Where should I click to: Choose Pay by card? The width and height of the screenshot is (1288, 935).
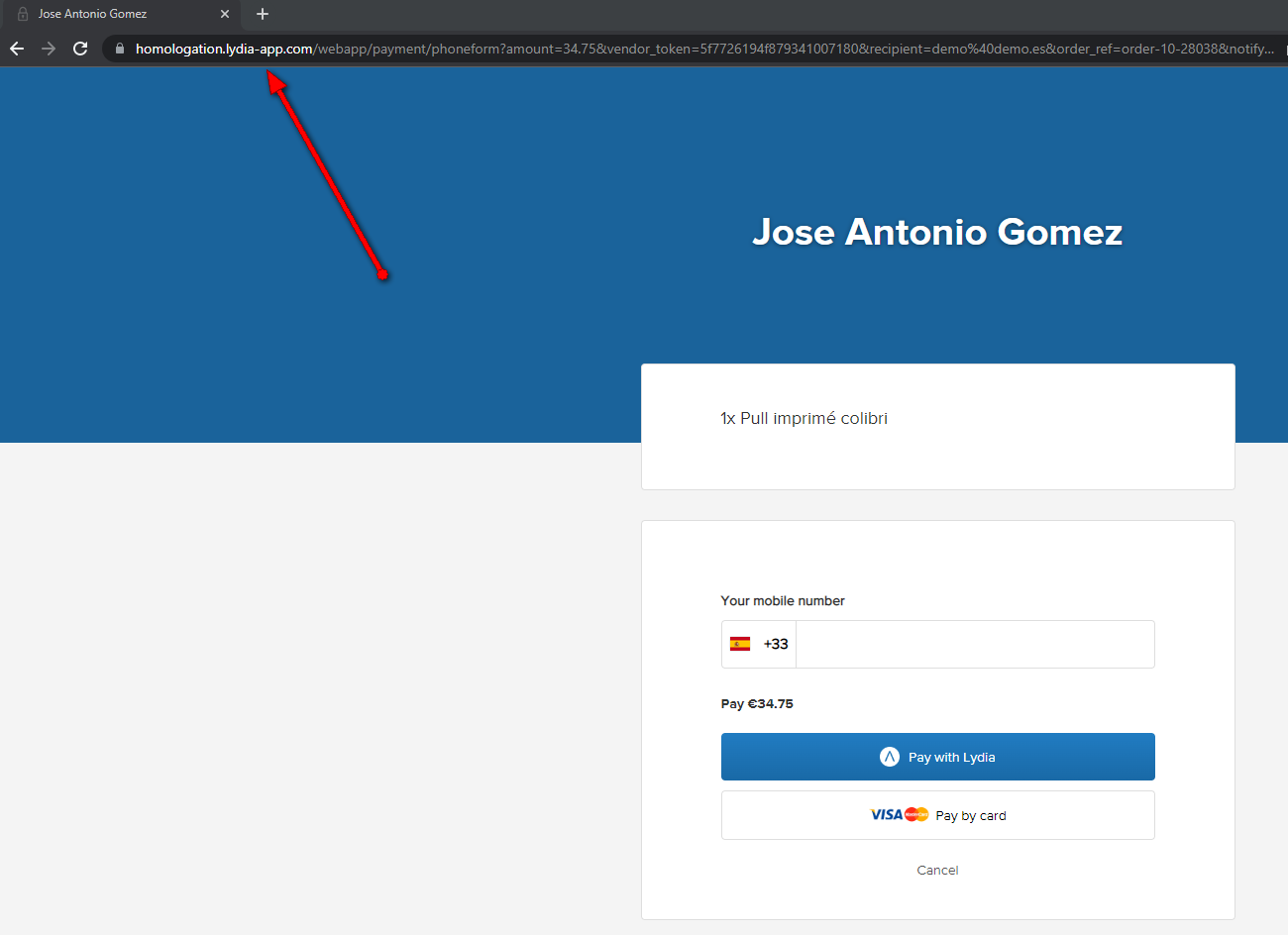pos(937,815)
